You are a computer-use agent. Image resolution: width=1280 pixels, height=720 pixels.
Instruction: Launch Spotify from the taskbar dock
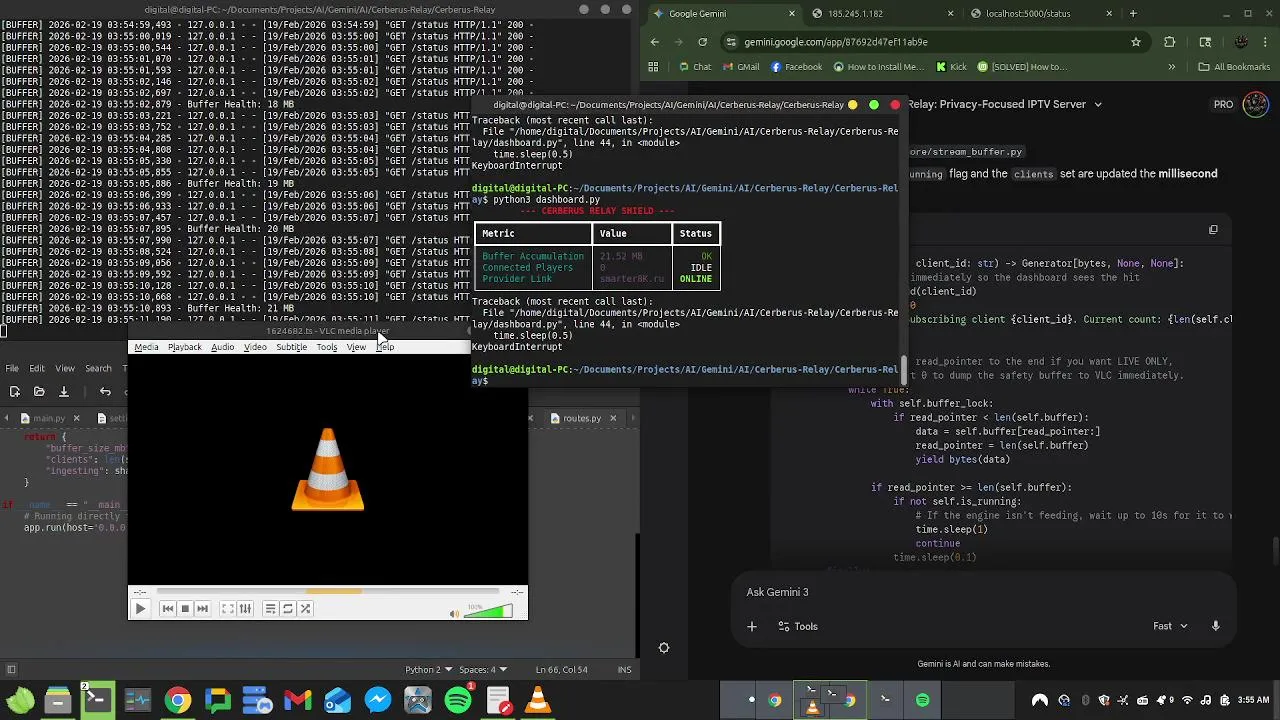coord(458,700)
